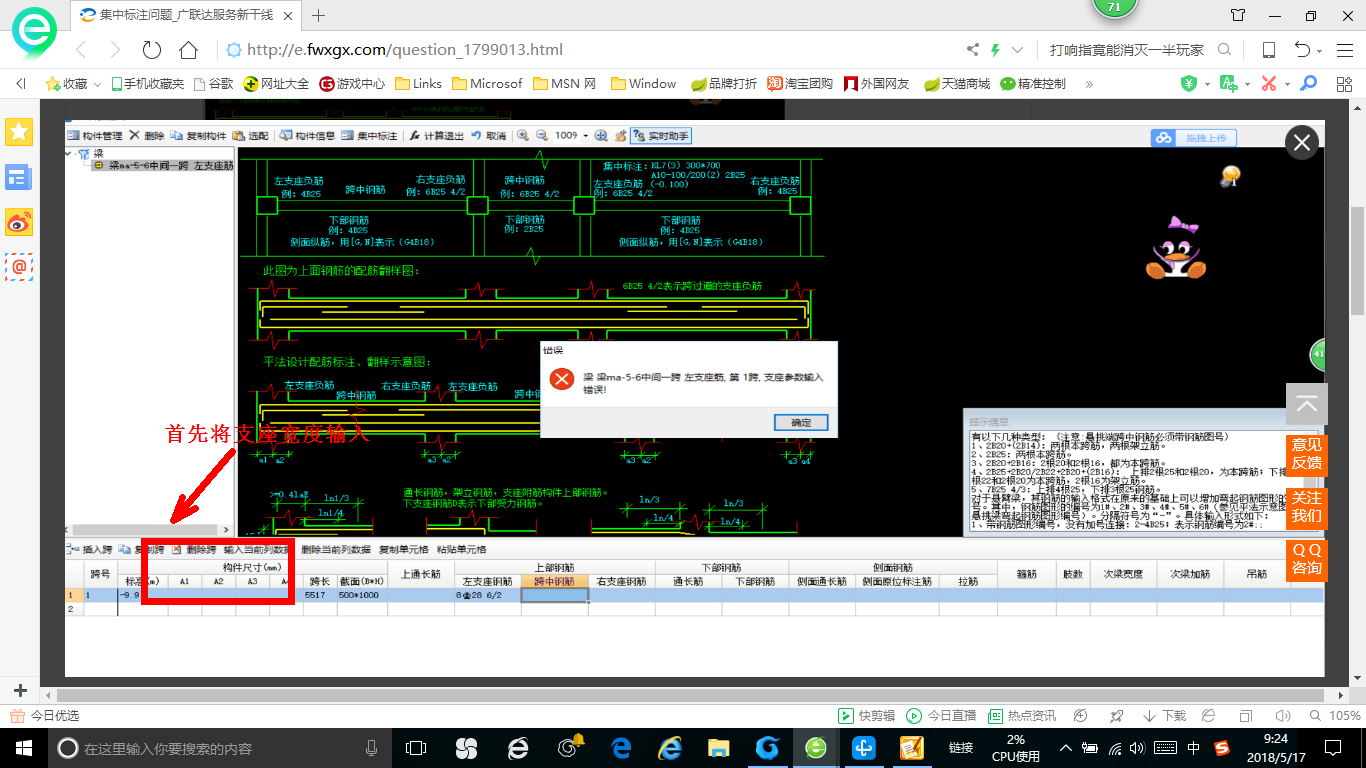Click the QQ咨询 consult button

pos(1306,559)
